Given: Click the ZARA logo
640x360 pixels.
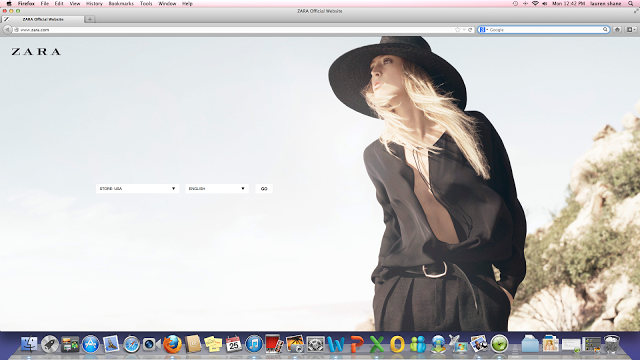Looking at the screenshot, I should point(36,52).
